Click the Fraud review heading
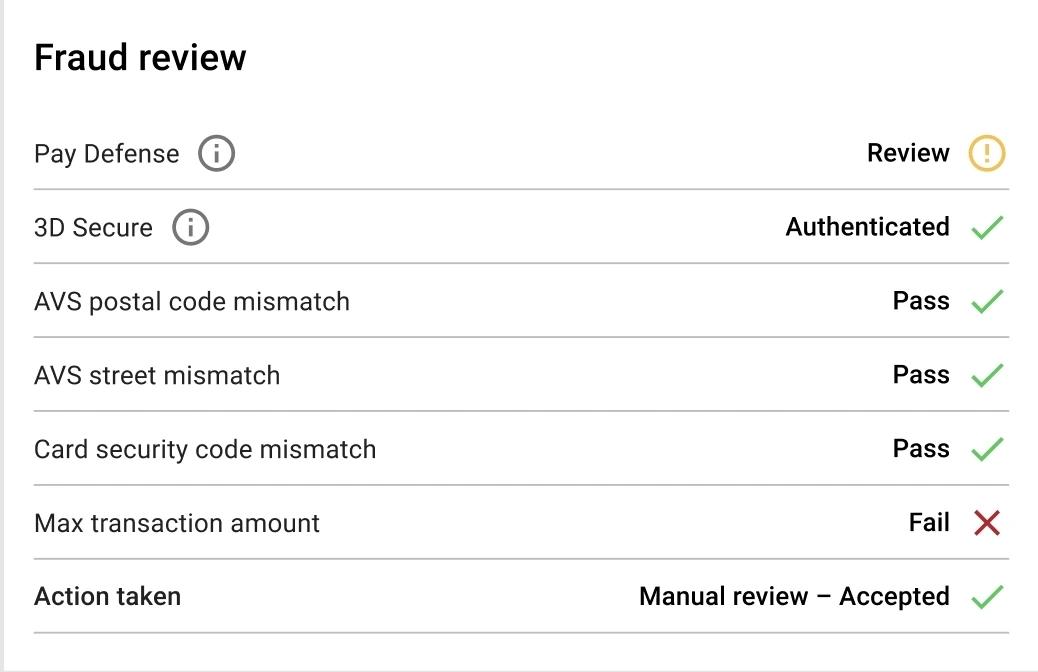 click(x=140, y=58)
